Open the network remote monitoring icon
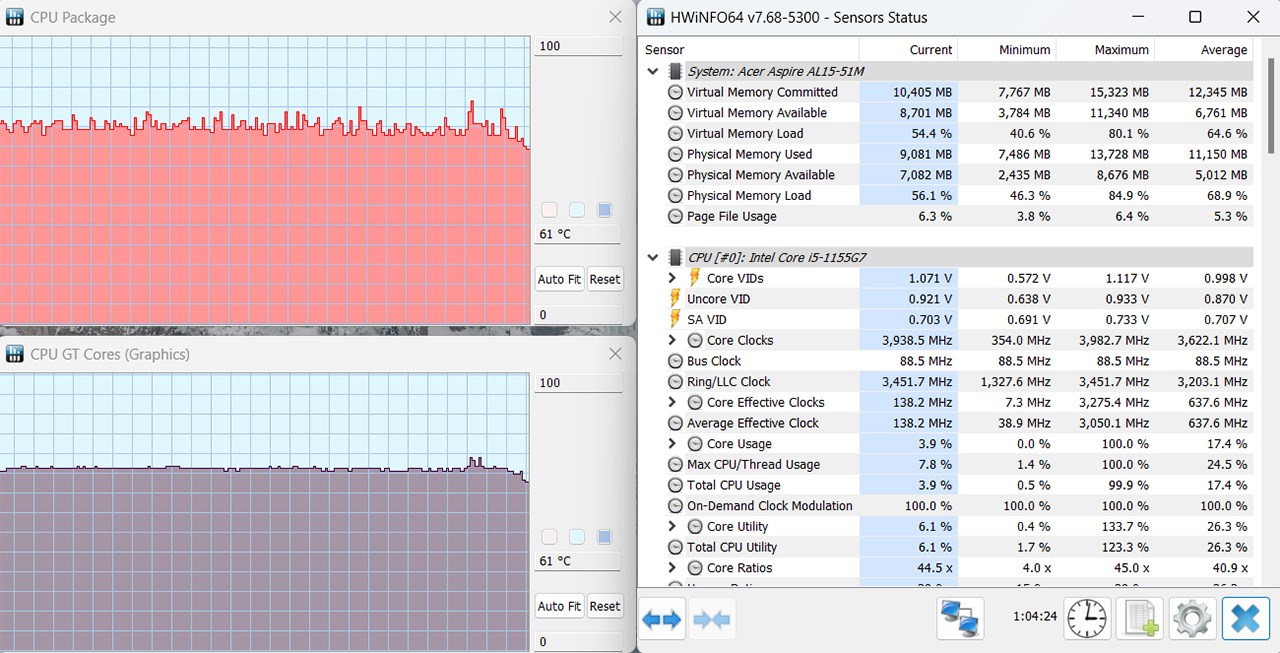 click(960, 619)
